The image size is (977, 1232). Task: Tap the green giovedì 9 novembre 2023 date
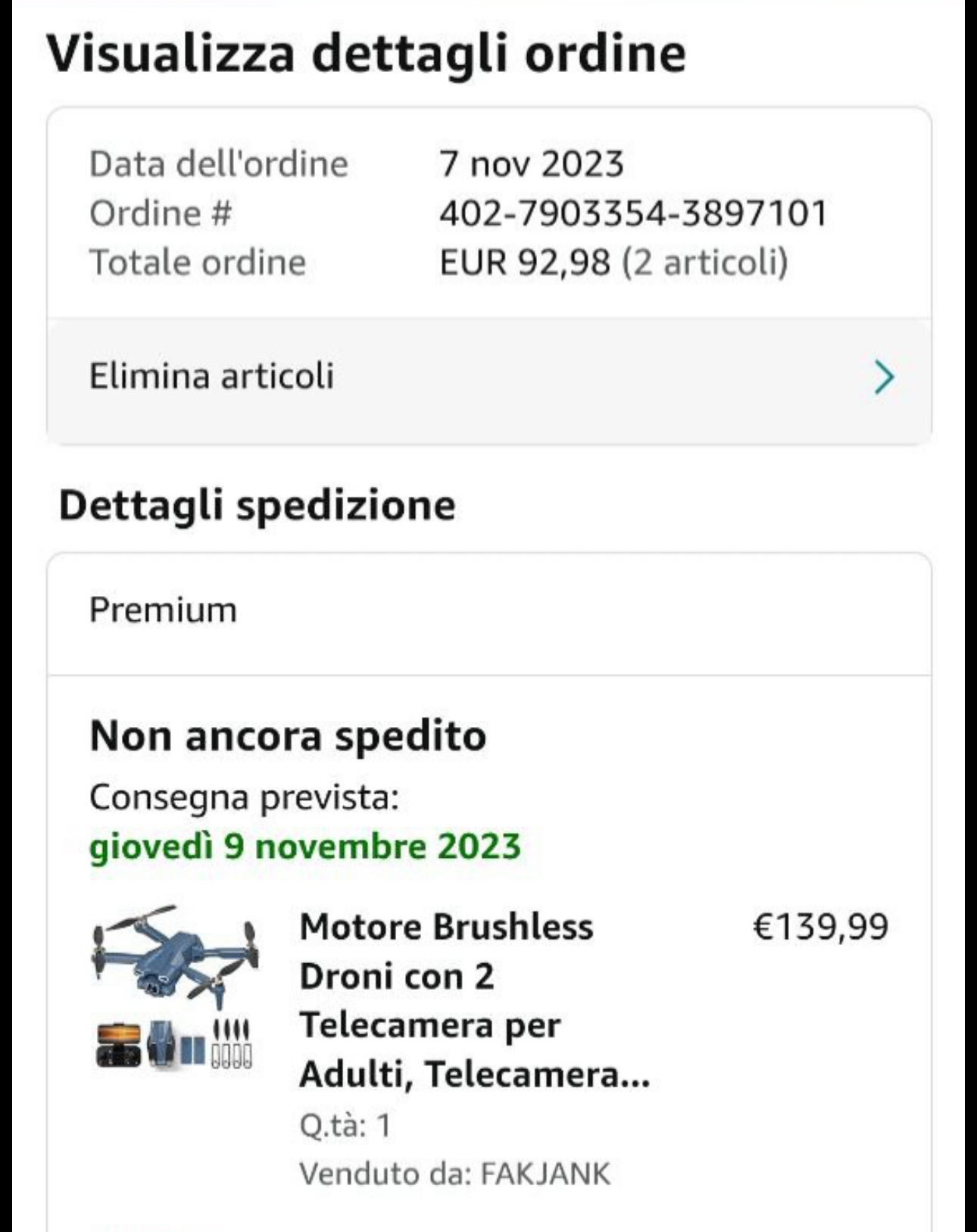pos(305,847)
